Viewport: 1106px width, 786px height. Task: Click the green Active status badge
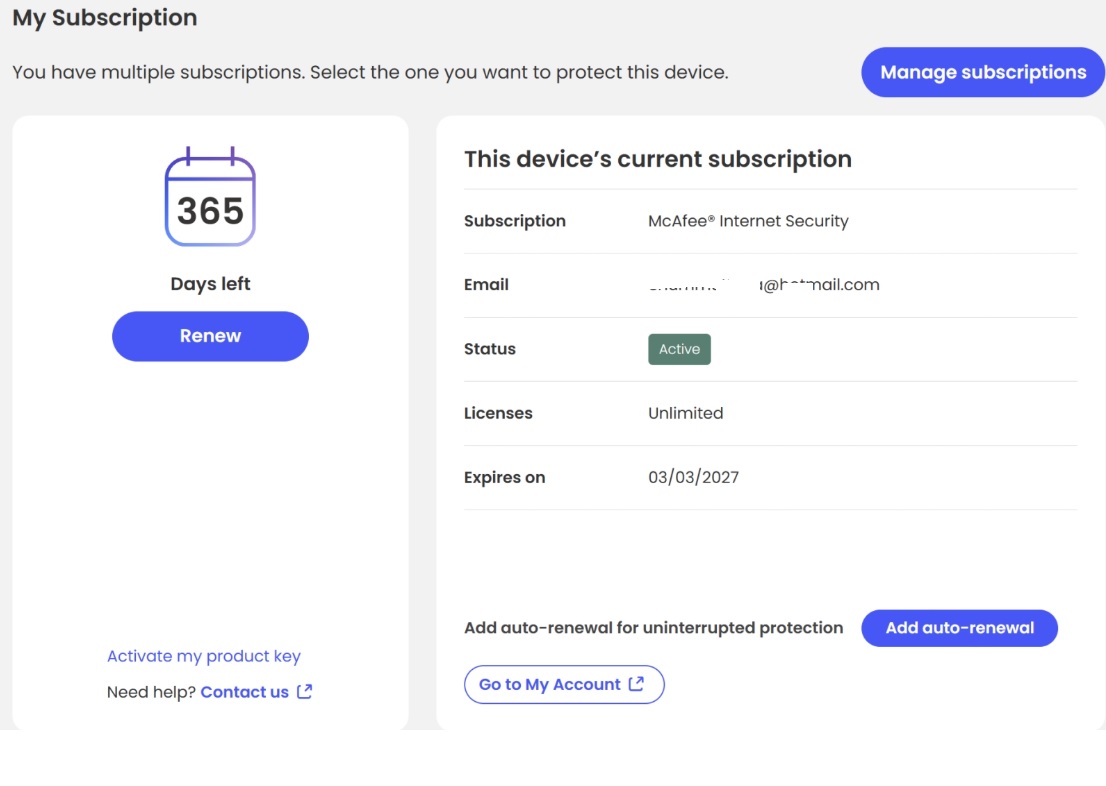click(x=679, y=349)
